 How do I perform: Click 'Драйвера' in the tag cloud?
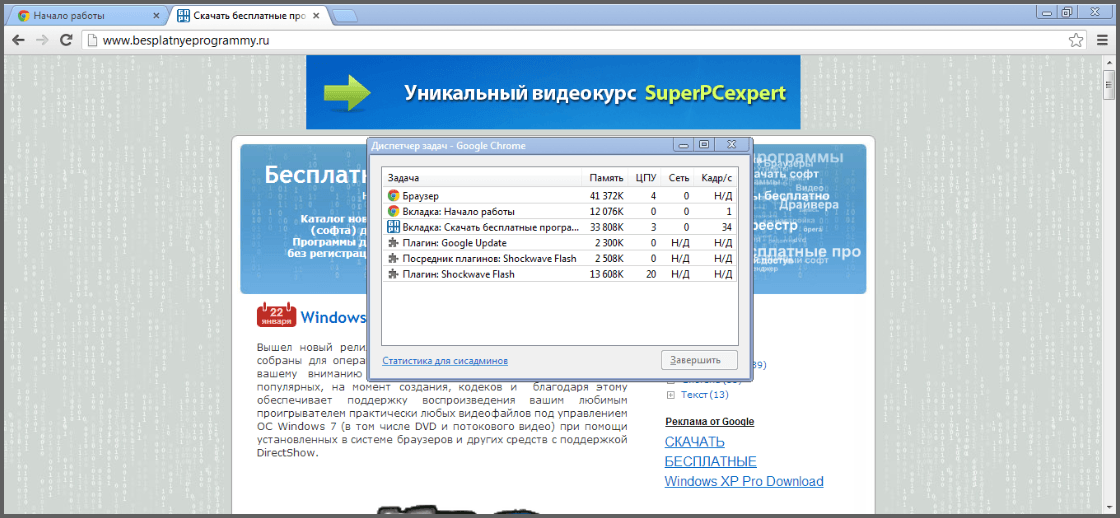[x=809, y=205]
